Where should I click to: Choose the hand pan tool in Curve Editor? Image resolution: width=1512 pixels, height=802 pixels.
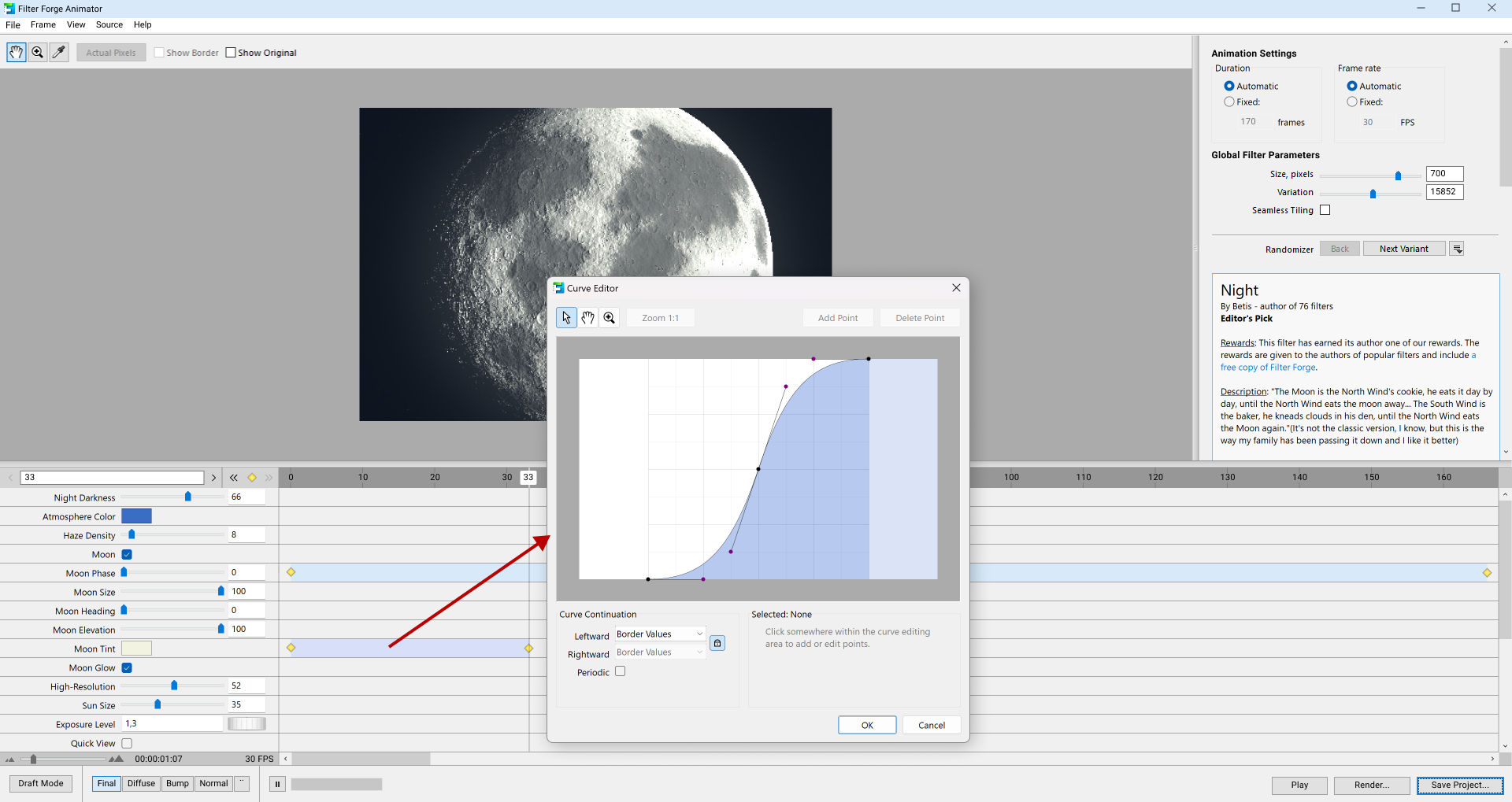coord(587,317)
